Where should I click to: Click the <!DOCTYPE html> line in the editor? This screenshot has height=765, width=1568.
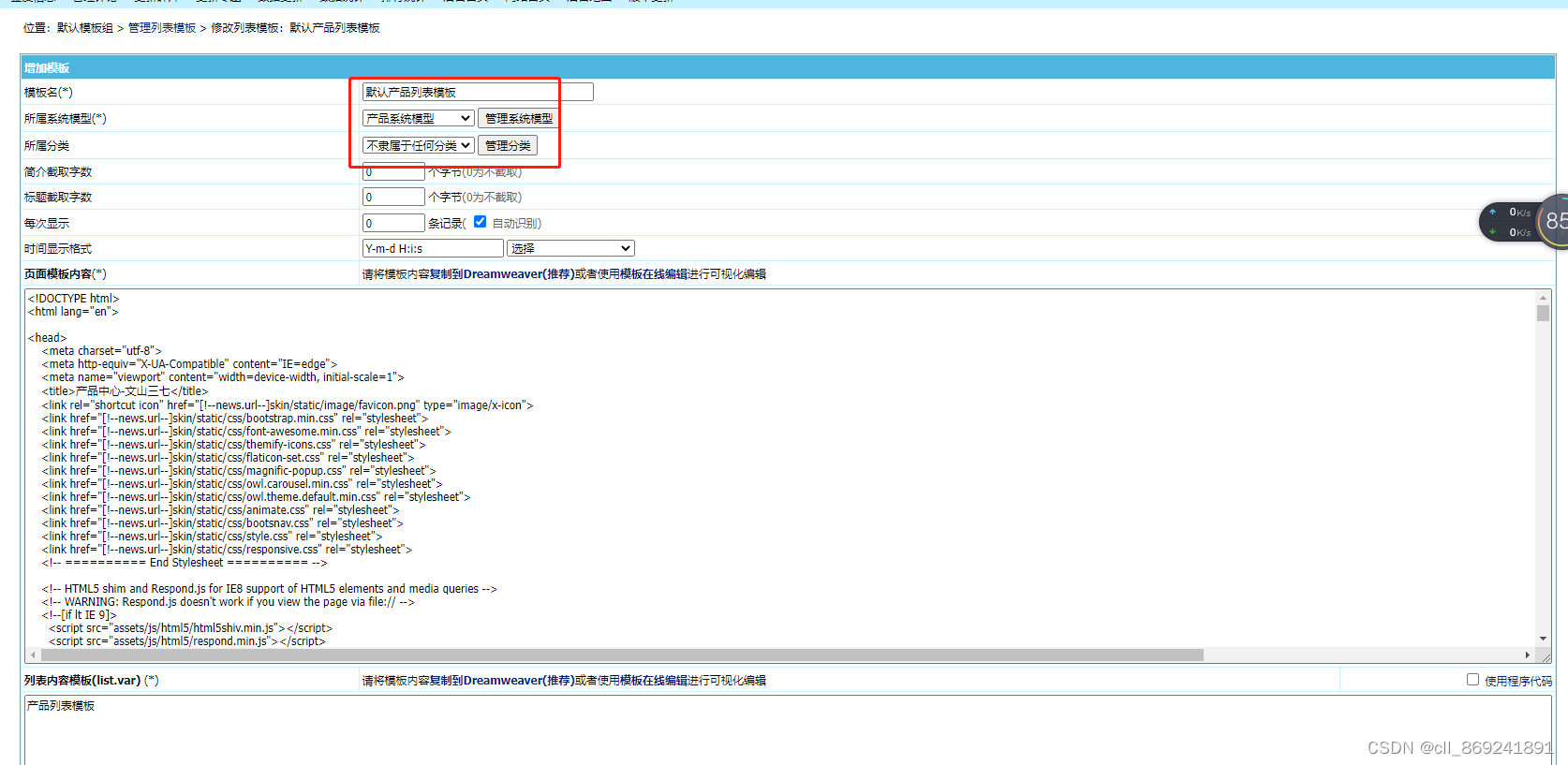74,299
